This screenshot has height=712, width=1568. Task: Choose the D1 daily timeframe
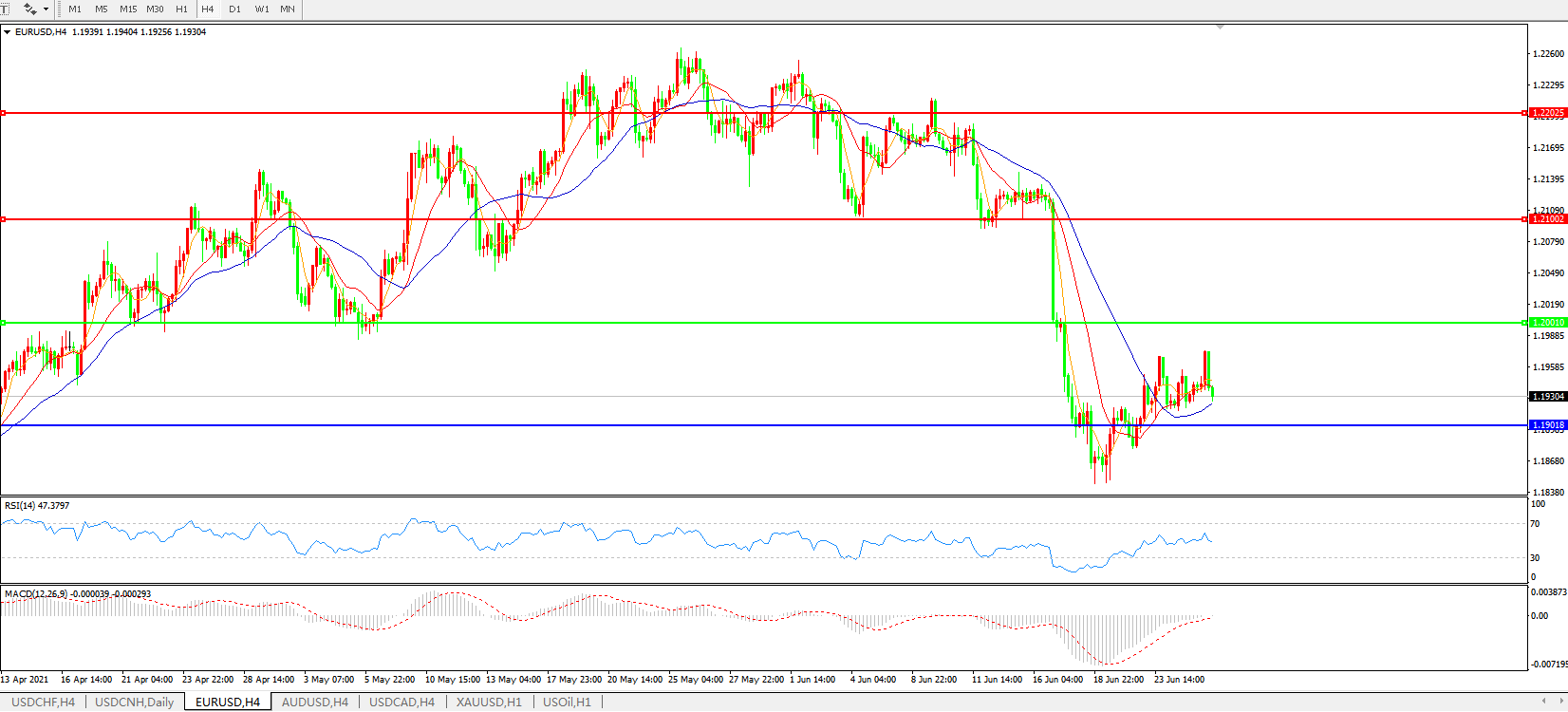pyautogui.click(x=234, y=9)
